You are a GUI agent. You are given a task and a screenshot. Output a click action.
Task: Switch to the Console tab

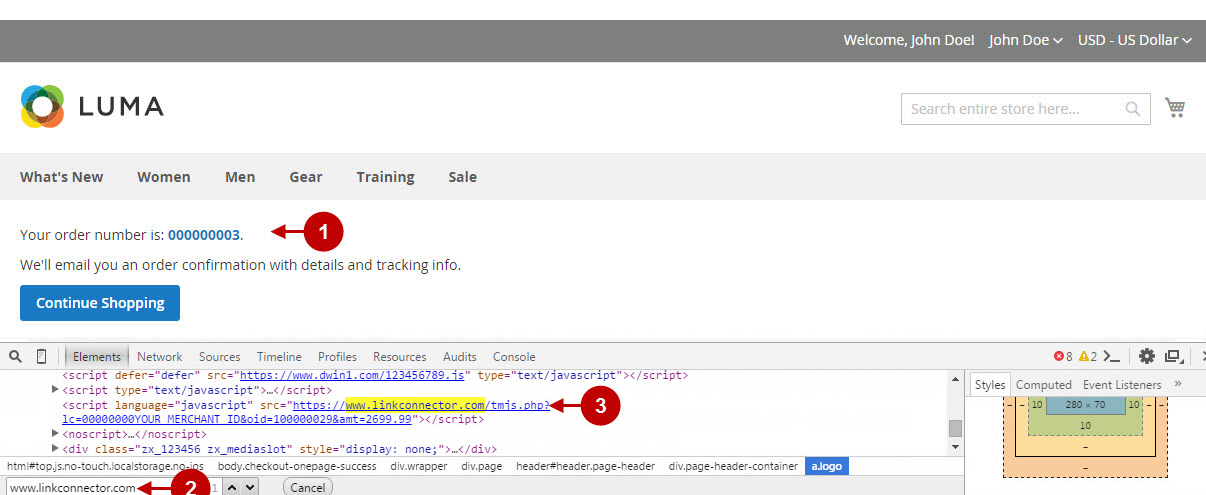pyautogui.click(x=514, y=356)
